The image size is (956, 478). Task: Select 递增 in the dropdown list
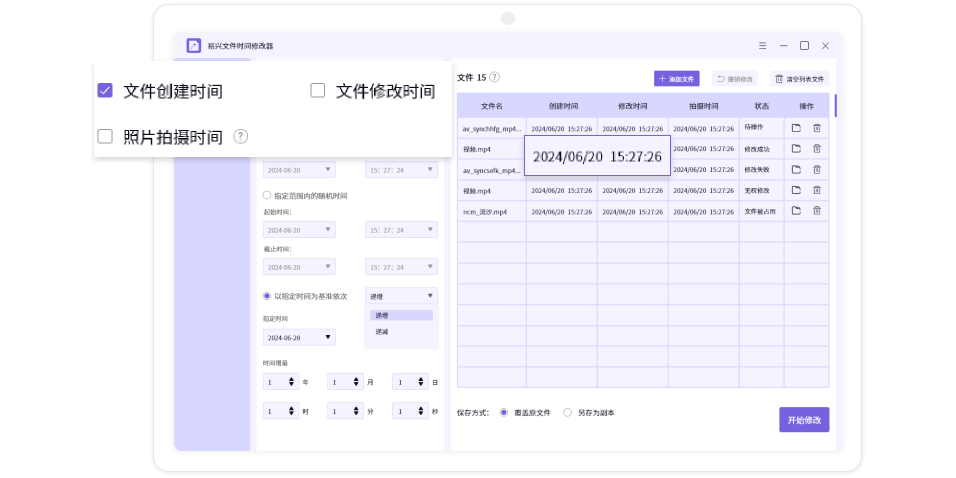click(x=401, y=315)
